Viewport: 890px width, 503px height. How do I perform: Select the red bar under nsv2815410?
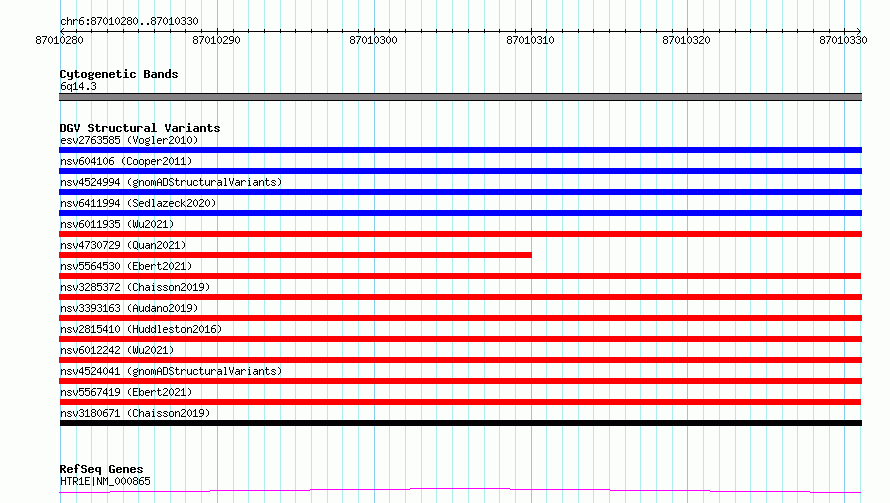point(460,339)
